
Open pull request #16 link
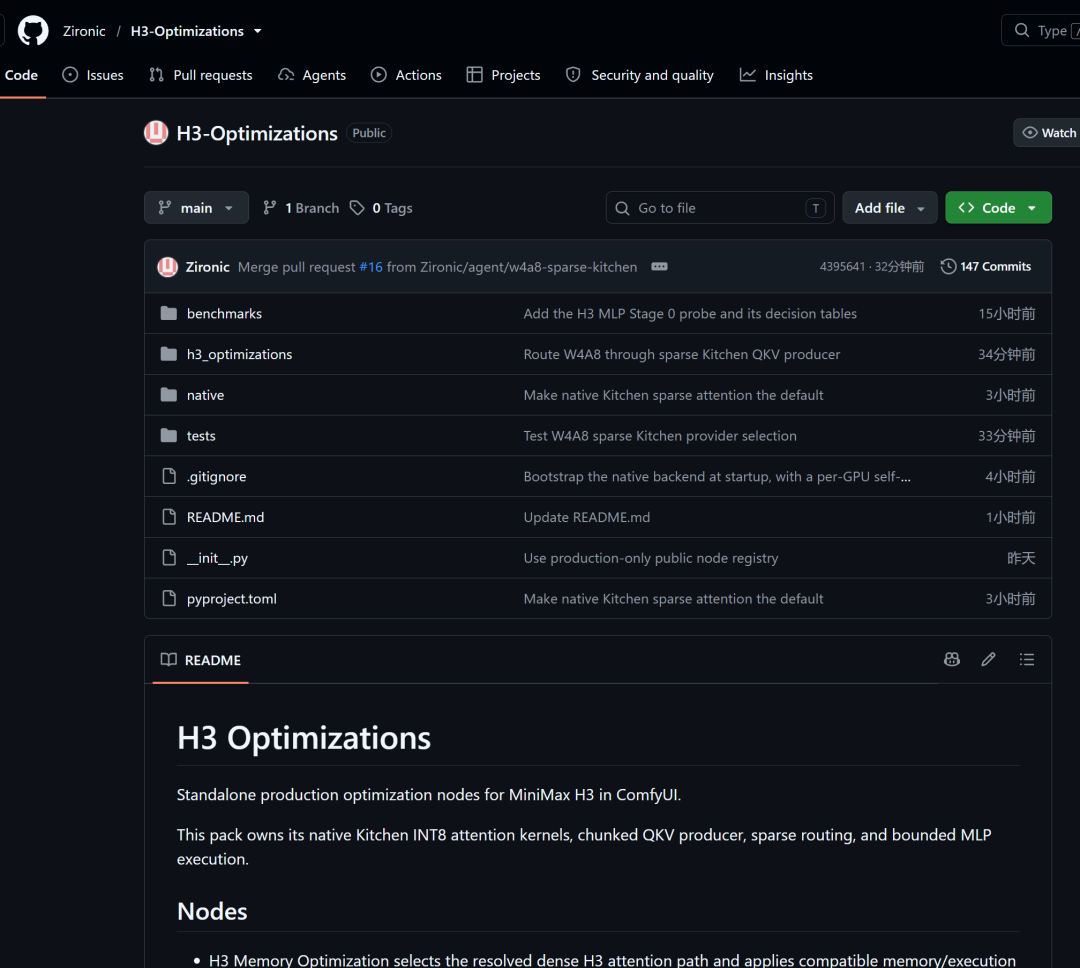pyautogui.click(x=371, y=267)
